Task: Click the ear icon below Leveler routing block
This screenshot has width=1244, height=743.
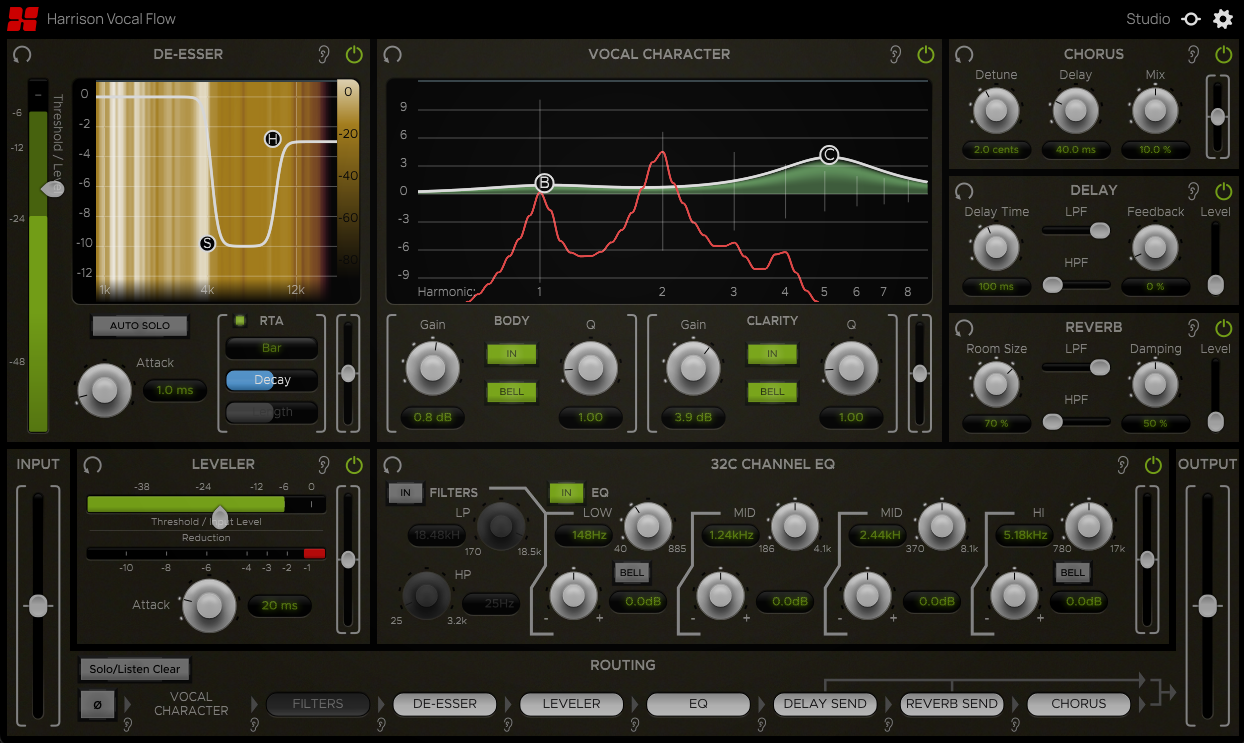Action: [x=635, y=723]
